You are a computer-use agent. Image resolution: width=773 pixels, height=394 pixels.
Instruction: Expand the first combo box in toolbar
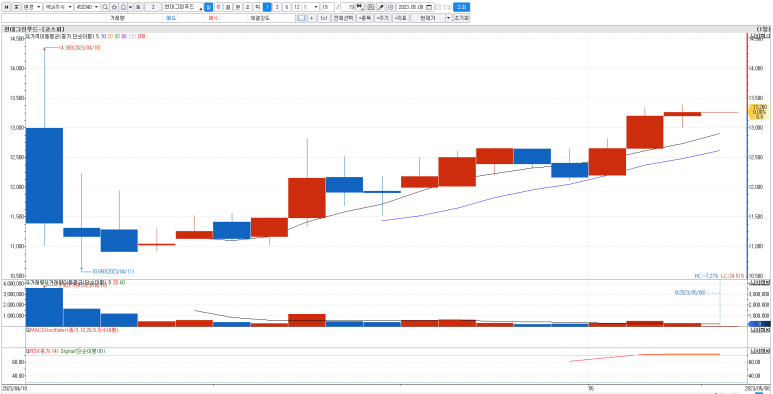(x=32, y=7)
